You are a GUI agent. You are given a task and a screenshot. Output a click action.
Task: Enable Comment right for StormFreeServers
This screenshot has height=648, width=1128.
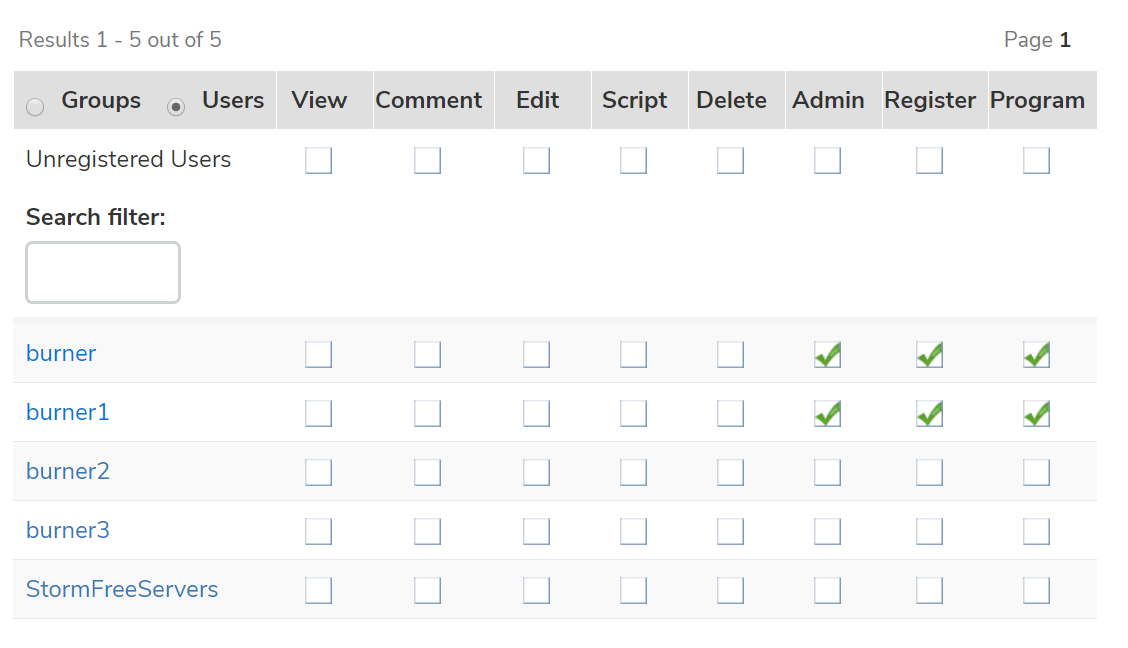[x=427, y=590]
